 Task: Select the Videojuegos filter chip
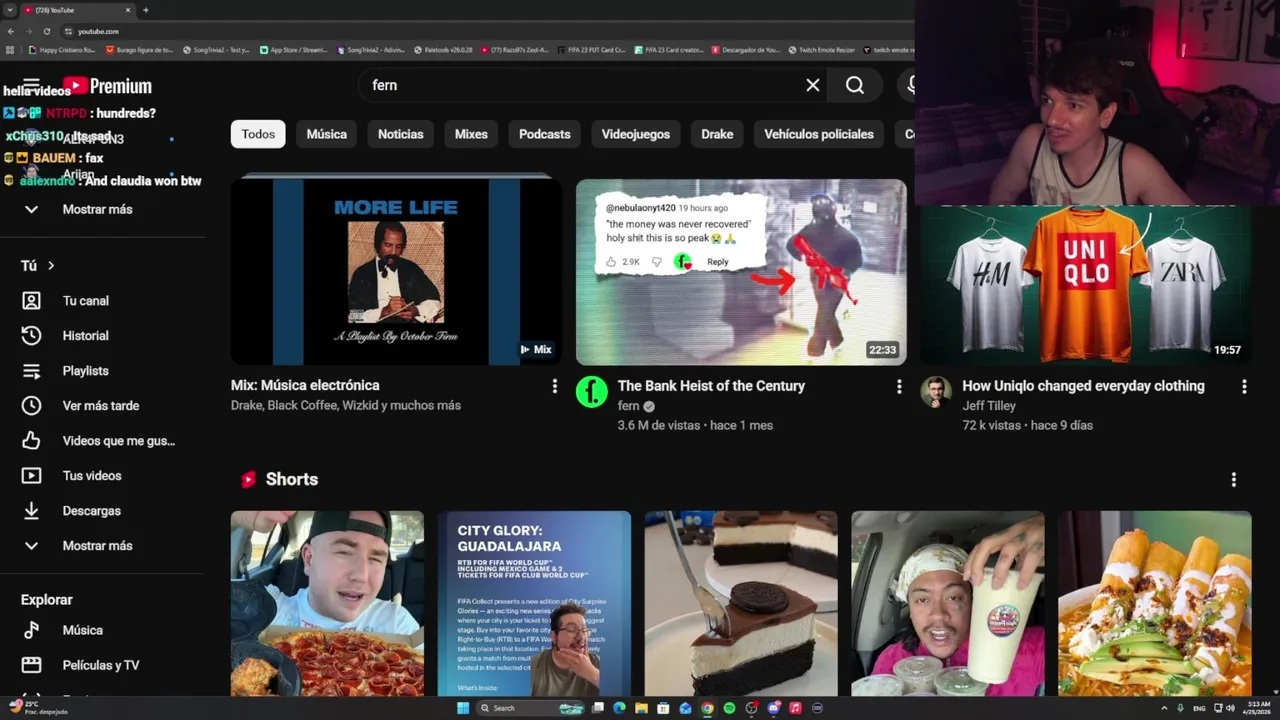click(x=636, y=134)
